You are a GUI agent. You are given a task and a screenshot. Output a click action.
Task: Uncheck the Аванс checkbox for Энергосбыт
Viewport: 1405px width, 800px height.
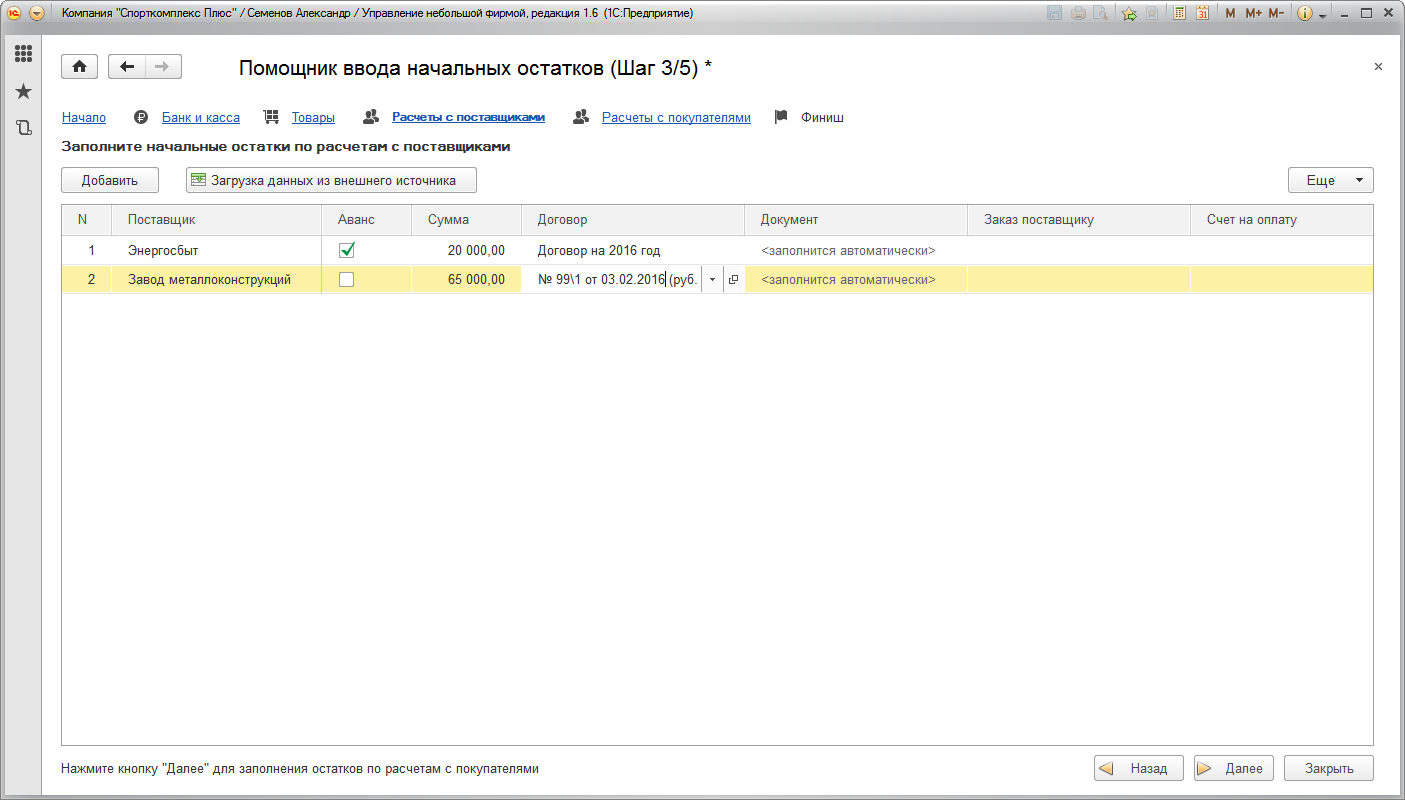coord(347,251)
